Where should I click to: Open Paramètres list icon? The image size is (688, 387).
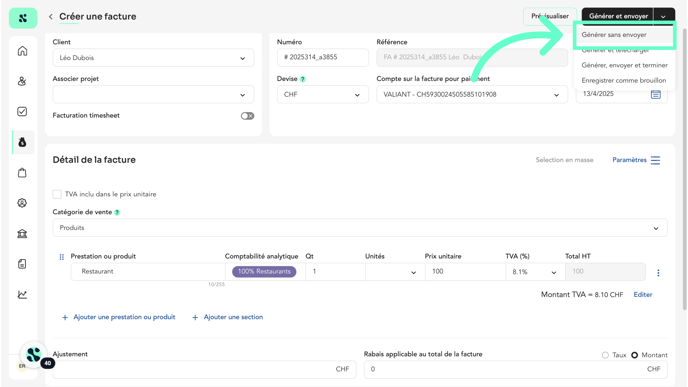coord(656,160)
